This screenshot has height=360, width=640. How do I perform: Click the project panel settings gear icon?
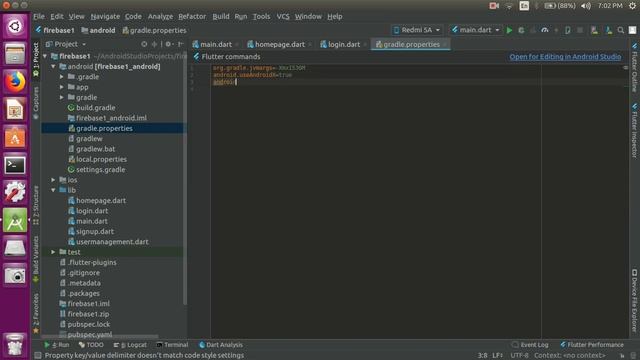(x=168, y=44)
